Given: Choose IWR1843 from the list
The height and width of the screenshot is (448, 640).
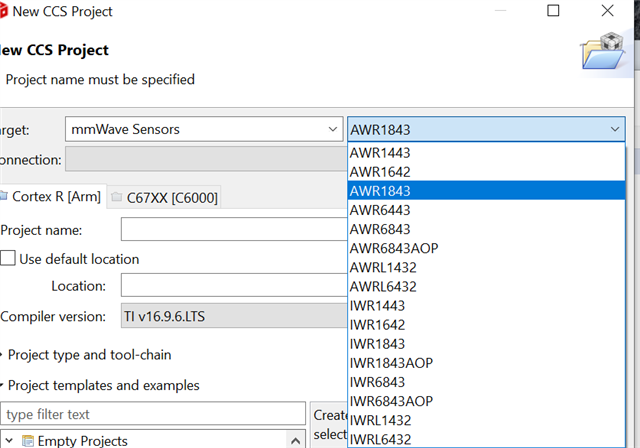Looking at the screenshot, I should (x=486, y=344).
